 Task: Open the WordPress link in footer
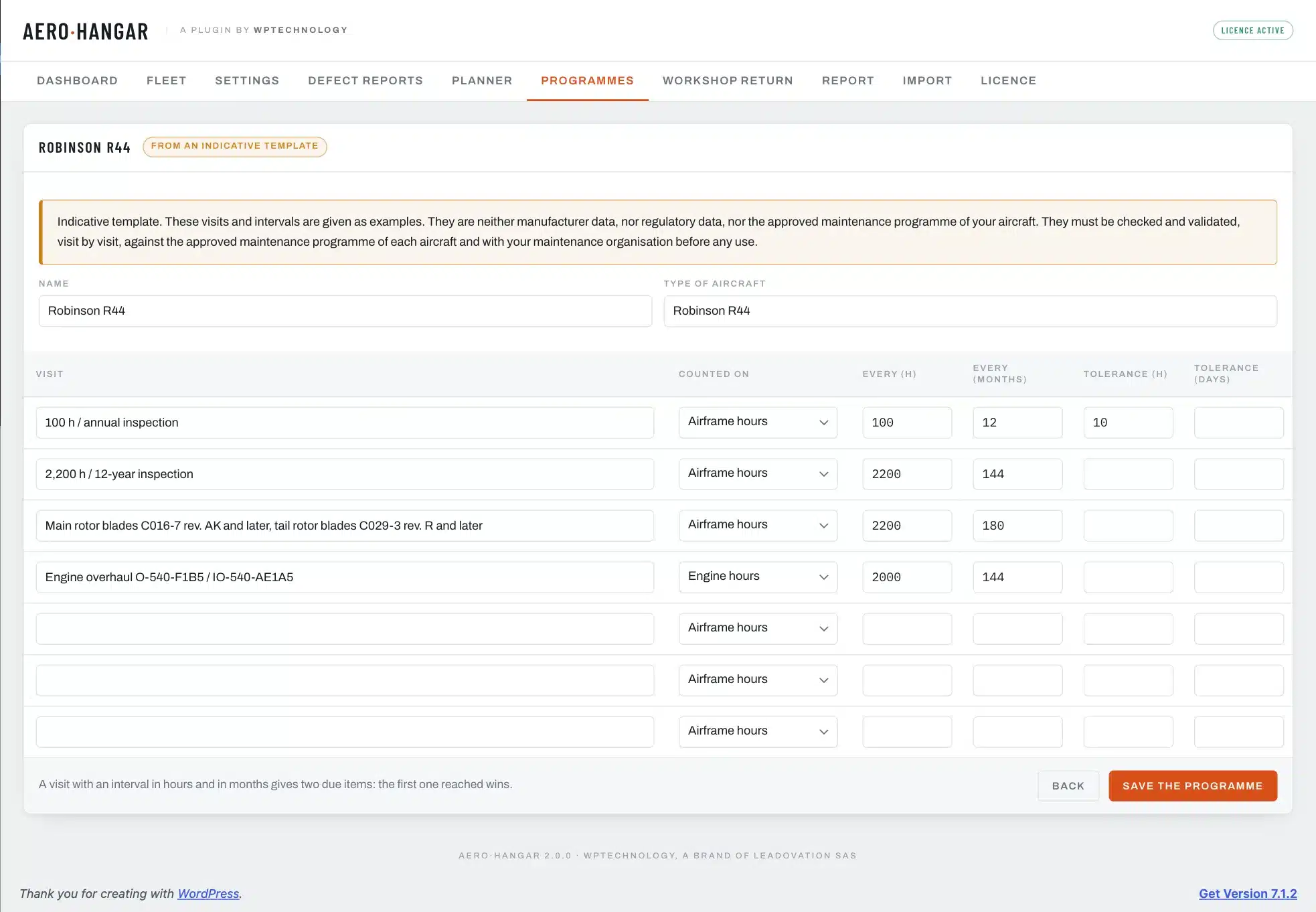click(x=208, y=893)
